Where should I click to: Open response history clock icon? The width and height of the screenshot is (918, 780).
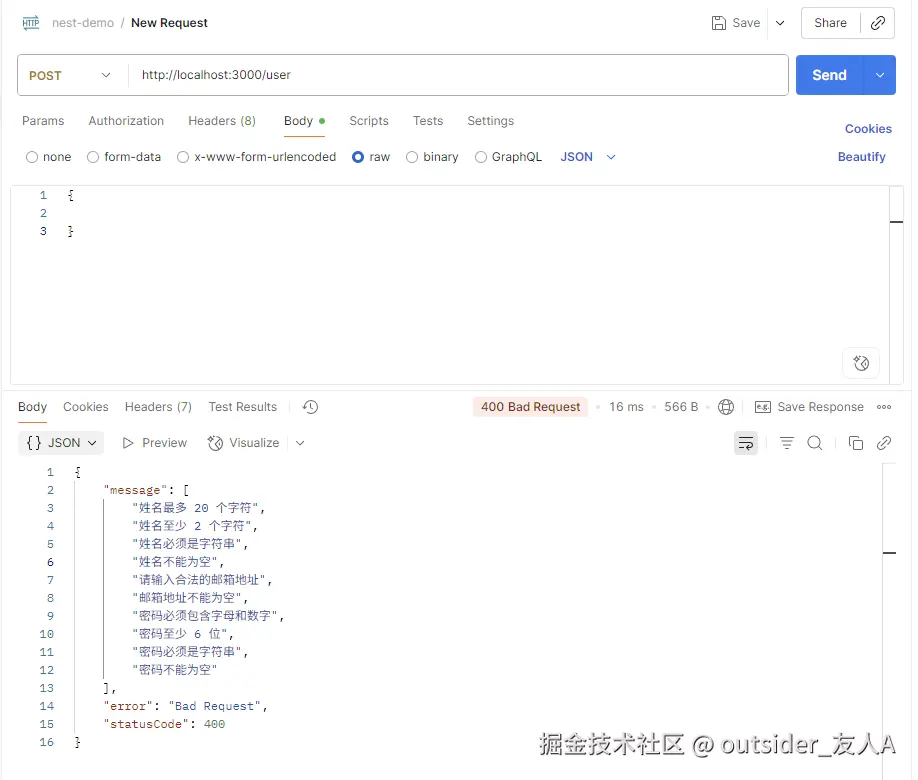pyautogui.click(x=310, y=407)
